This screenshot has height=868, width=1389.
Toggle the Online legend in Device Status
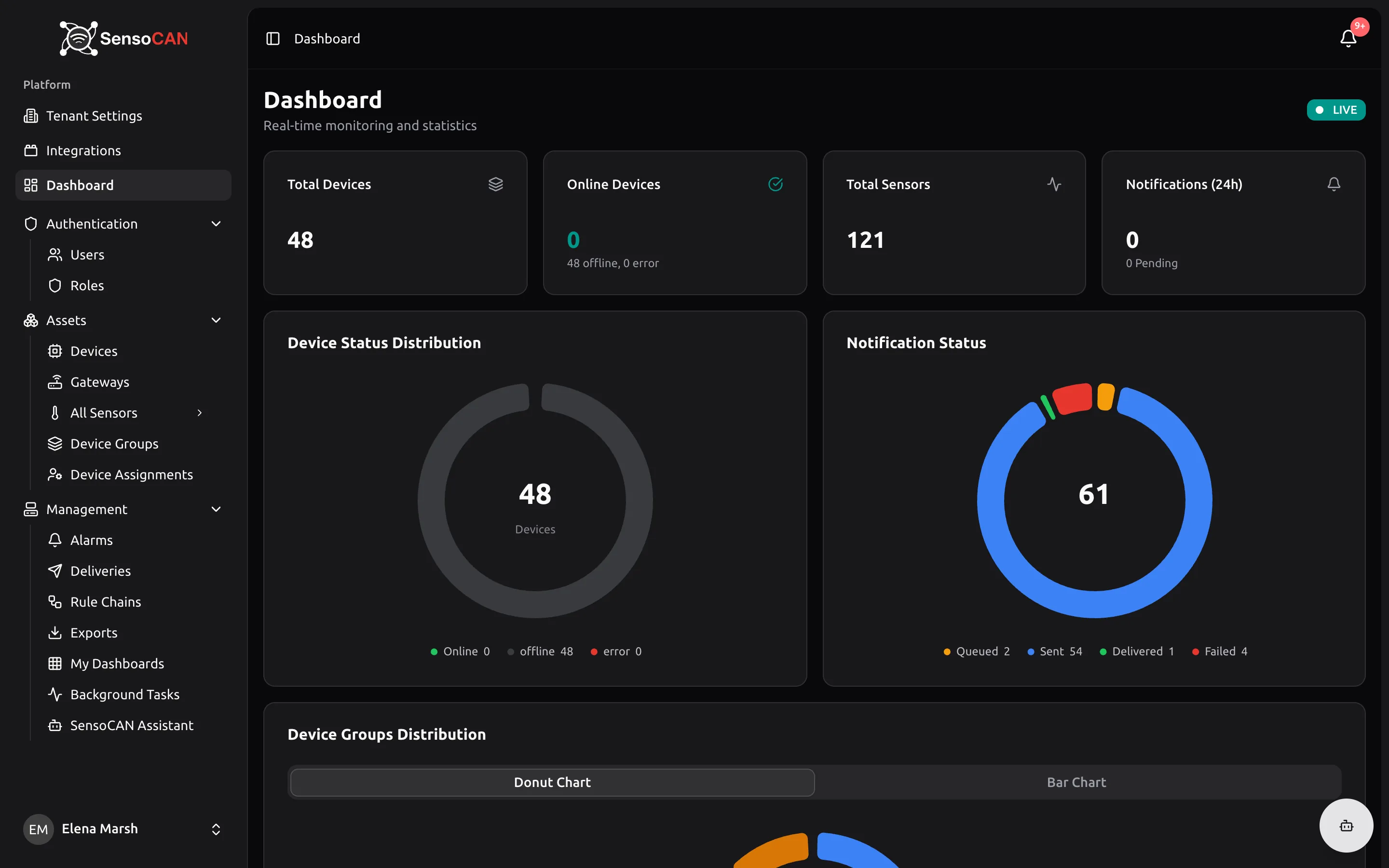click(460, 651)
